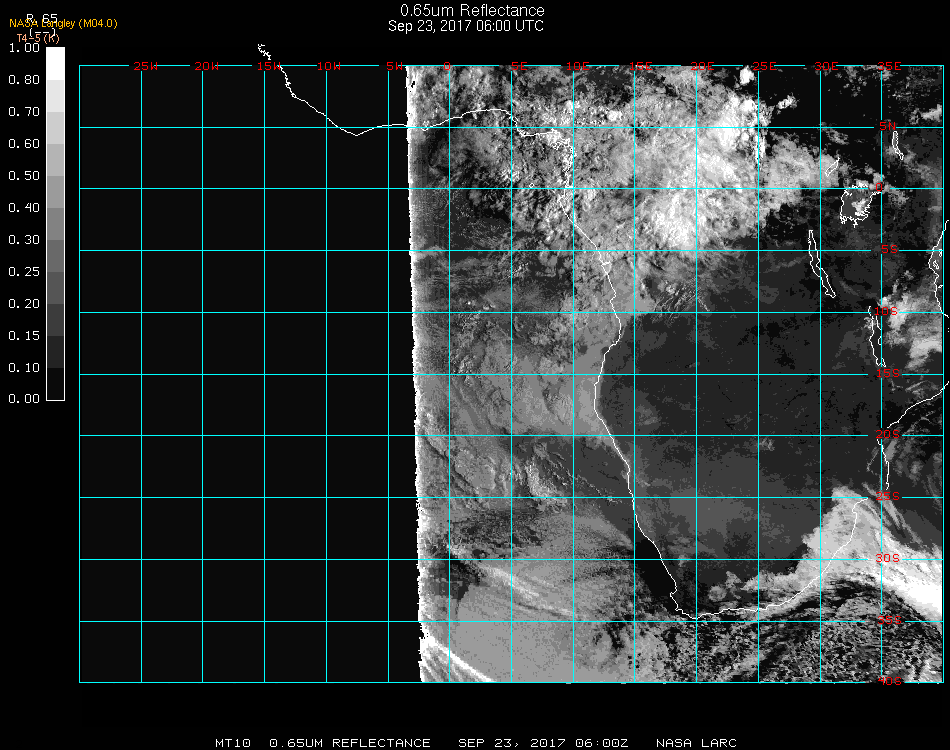Click the 5E longitude label
The width and height of the screenshot is (950, 750).
pos(519,66)
